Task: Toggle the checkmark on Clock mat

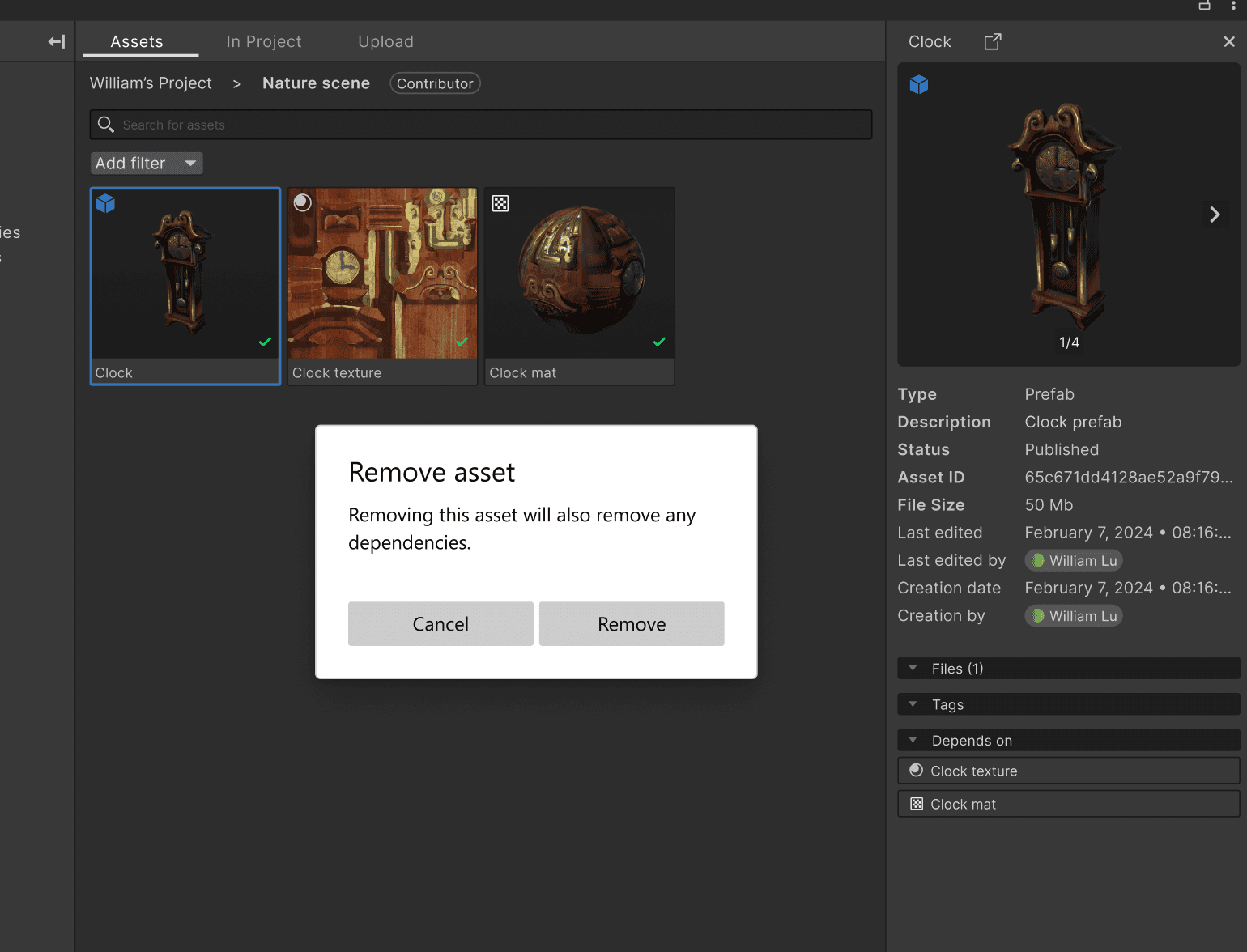Action: pyautogui.click(x=659, y=342)
